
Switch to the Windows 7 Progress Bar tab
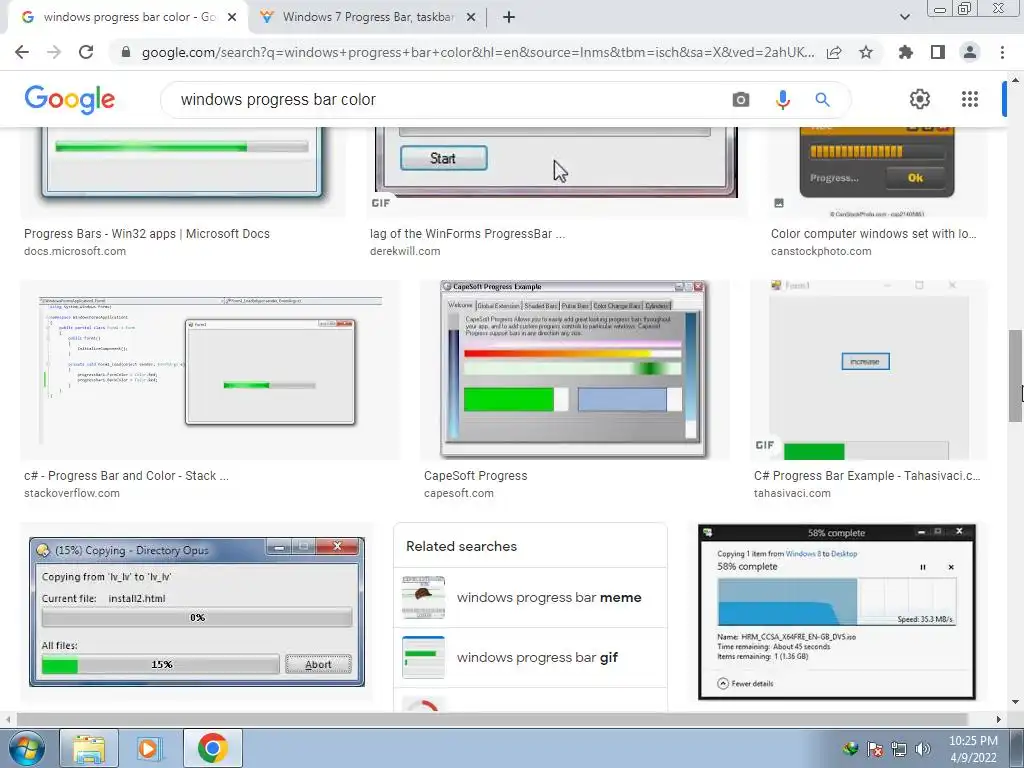(366, 18)
